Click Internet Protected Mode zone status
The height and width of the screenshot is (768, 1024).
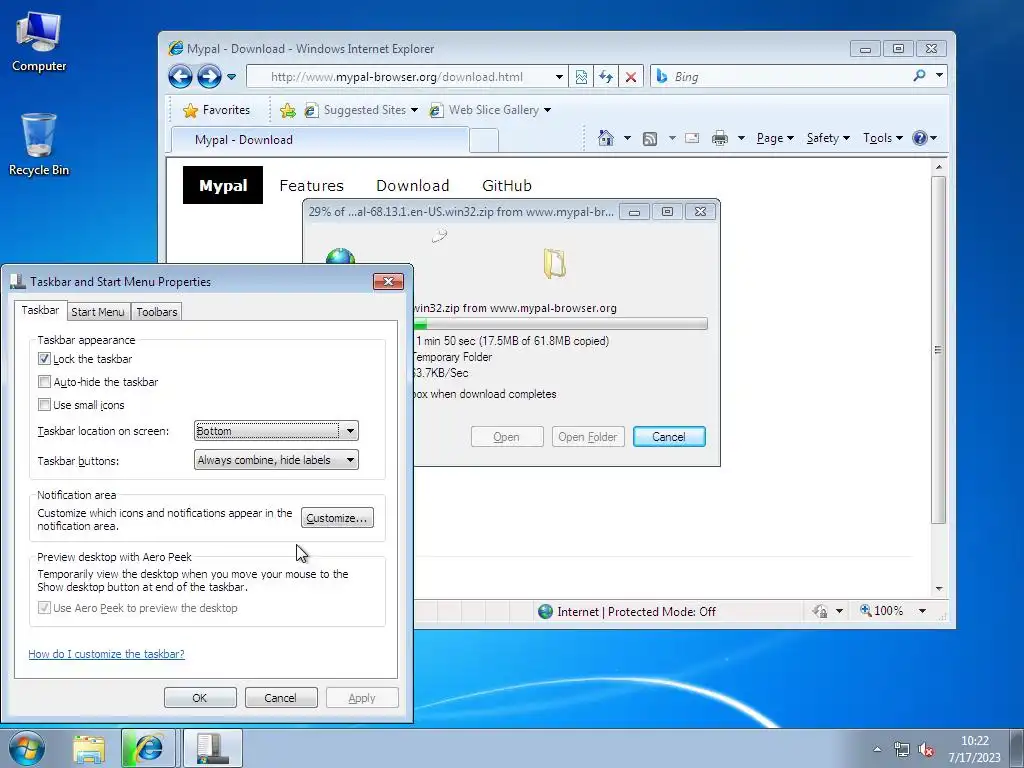627,612
